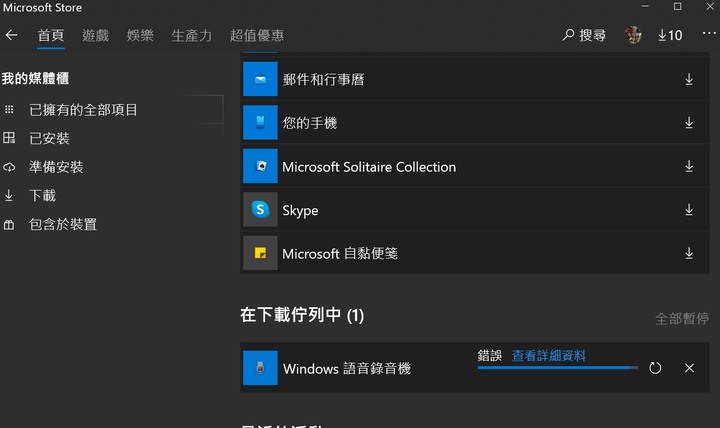720x428 pixels.
Task: Click the 在下載佇列中 (1) heading
Action: click(x=302, y=315)
